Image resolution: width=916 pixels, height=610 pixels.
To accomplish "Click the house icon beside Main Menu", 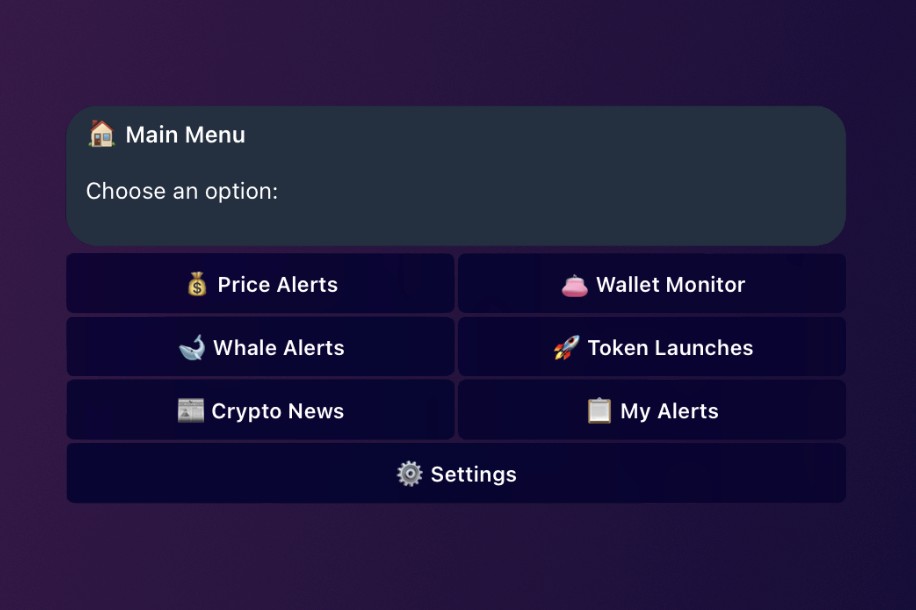I will pyautogui.click(x=101, y=134).
